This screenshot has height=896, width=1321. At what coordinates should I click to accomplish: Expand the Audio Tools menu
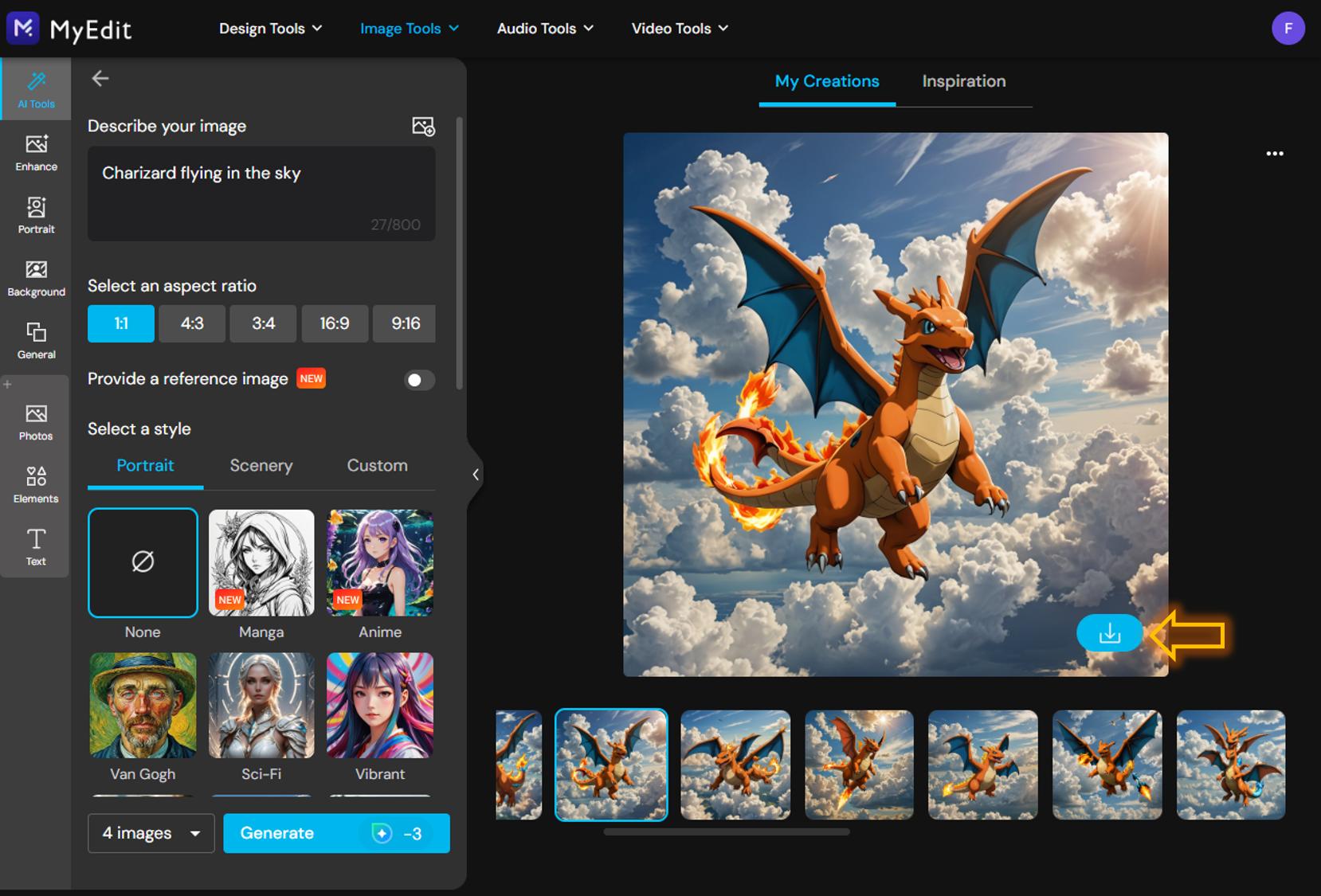(545, 29)
